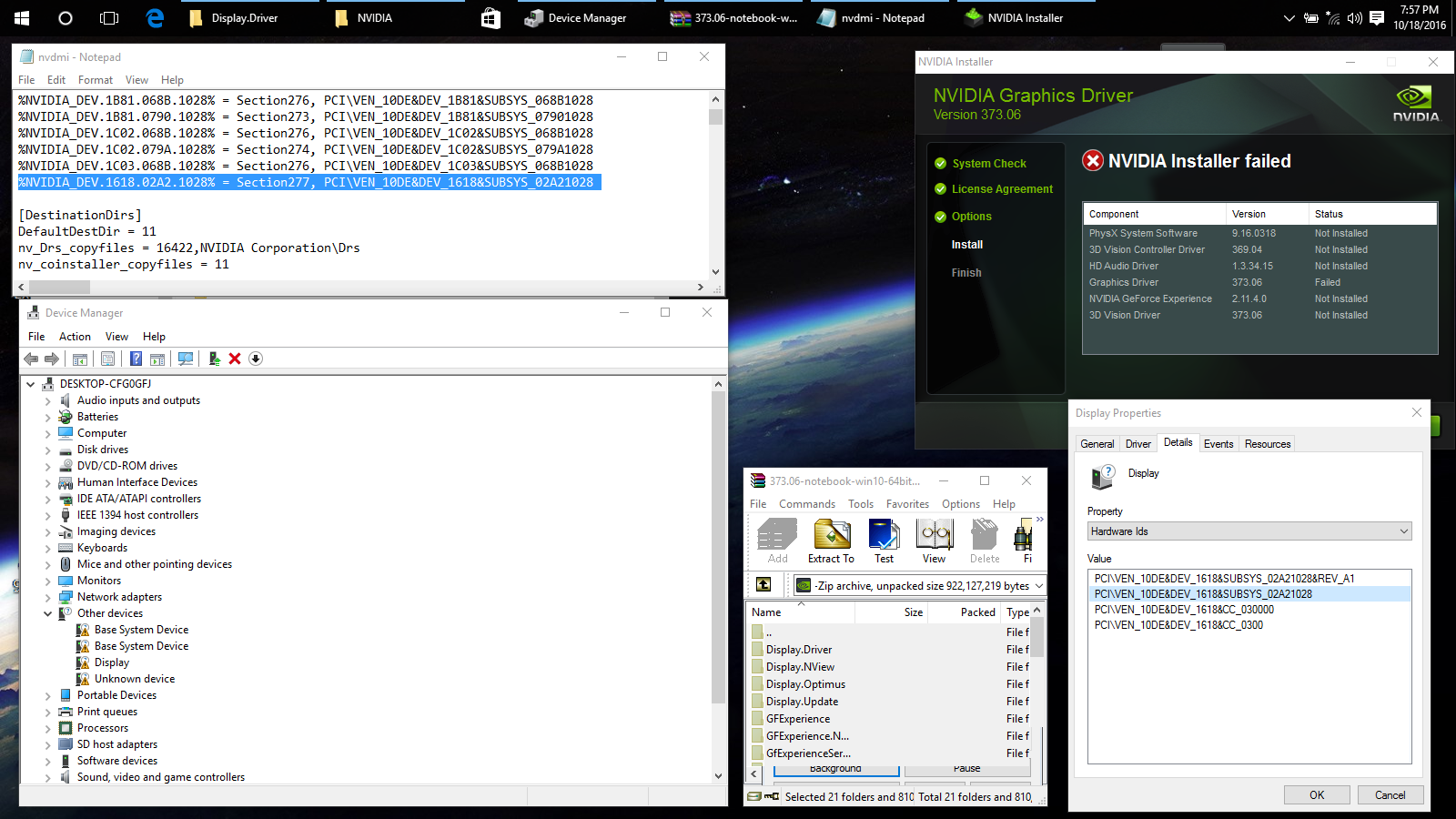Click red X Uninstall device icon
Viewport: 1456px width, 819px height.
click(x=235, y=359)
